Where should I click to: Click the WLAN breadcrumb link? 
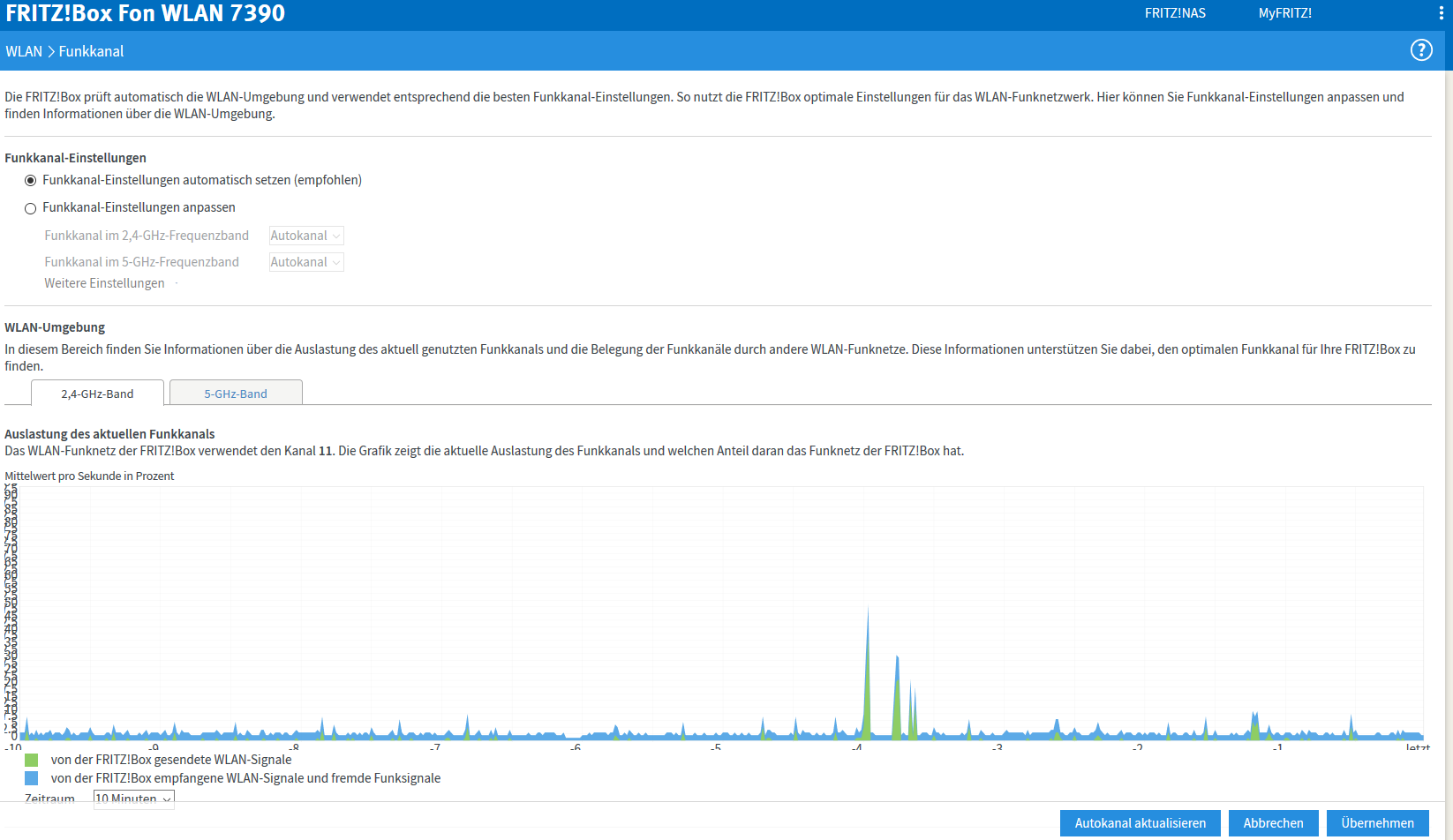pos(24,51)
